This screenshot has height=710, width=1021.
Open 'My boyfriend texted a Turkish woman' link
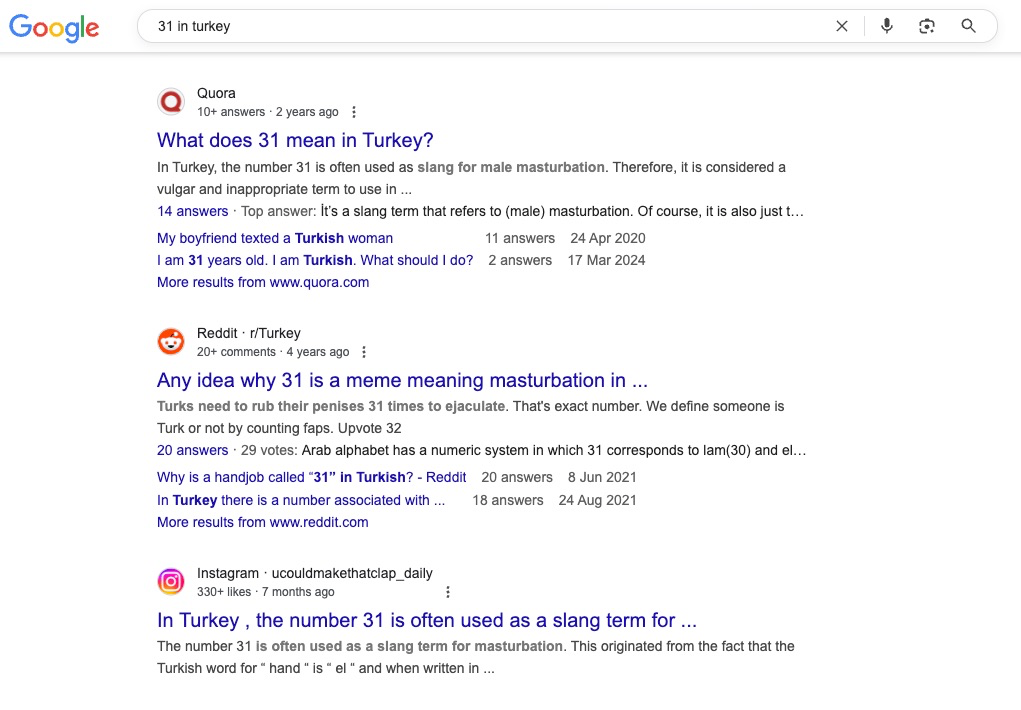click(275, 238)
